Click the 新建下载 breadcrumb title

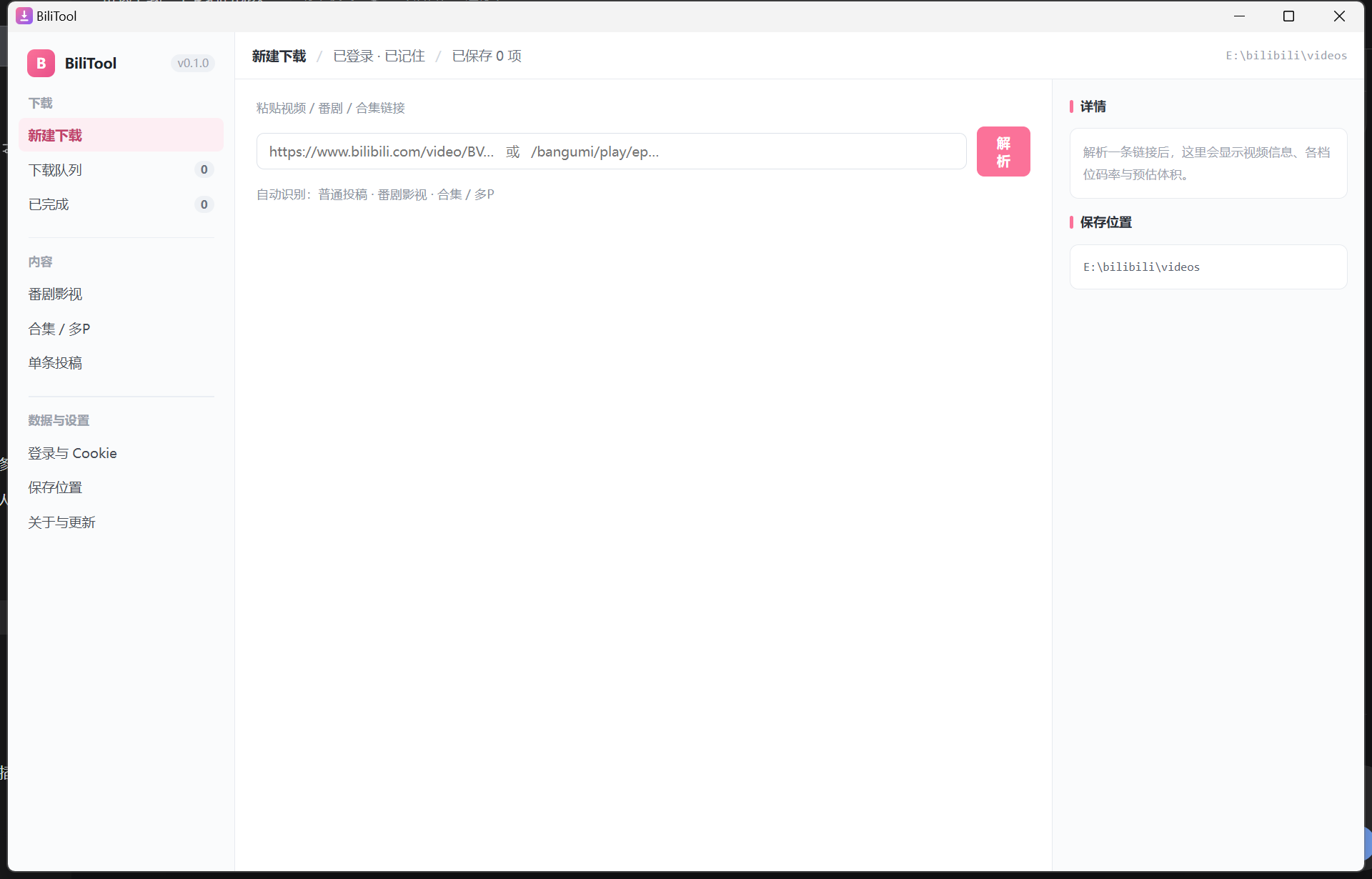click(x=279, y=56)
